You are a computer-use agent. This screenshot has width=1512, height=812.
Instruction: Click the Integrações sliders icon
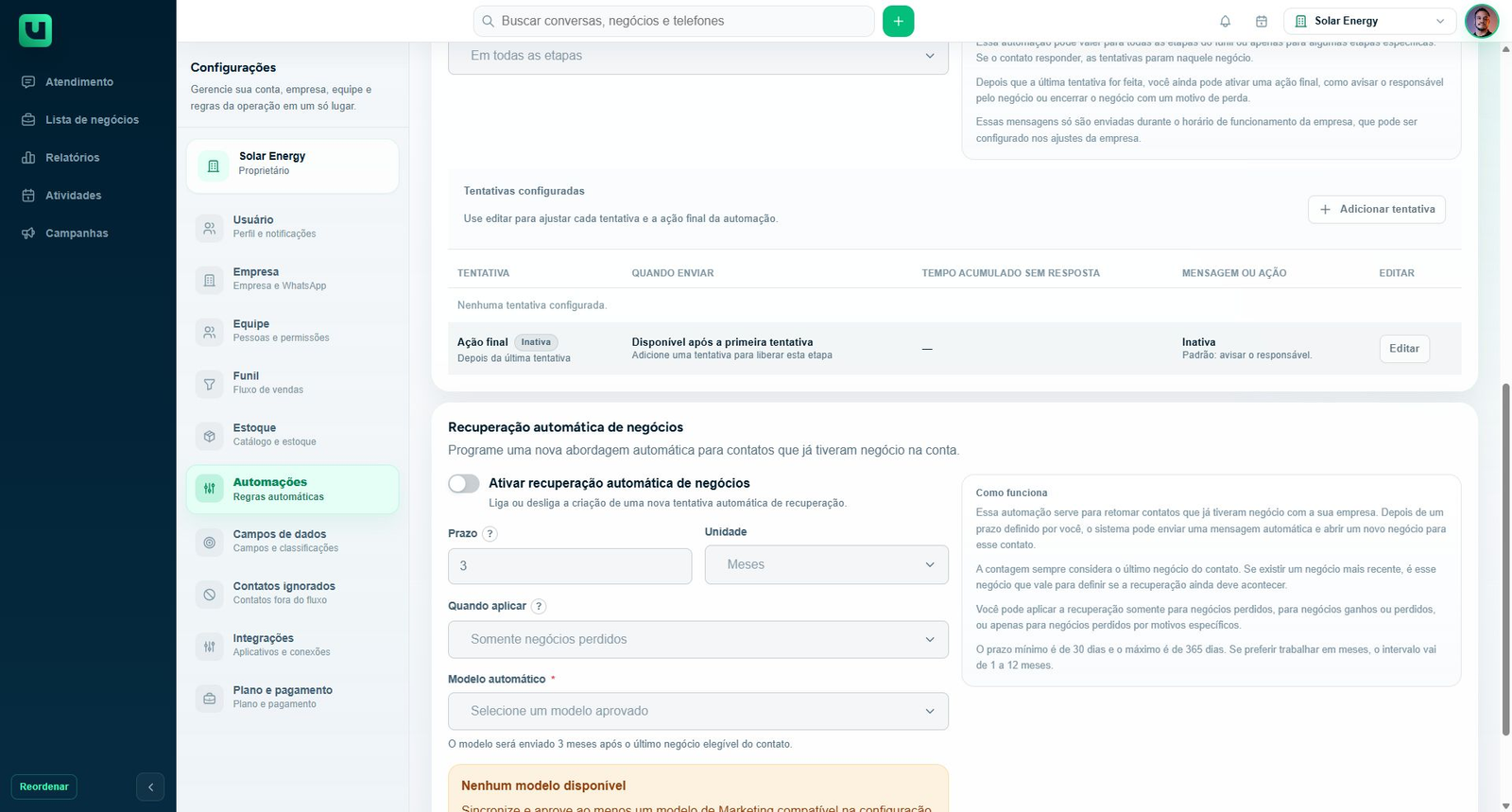pos(210,646)
